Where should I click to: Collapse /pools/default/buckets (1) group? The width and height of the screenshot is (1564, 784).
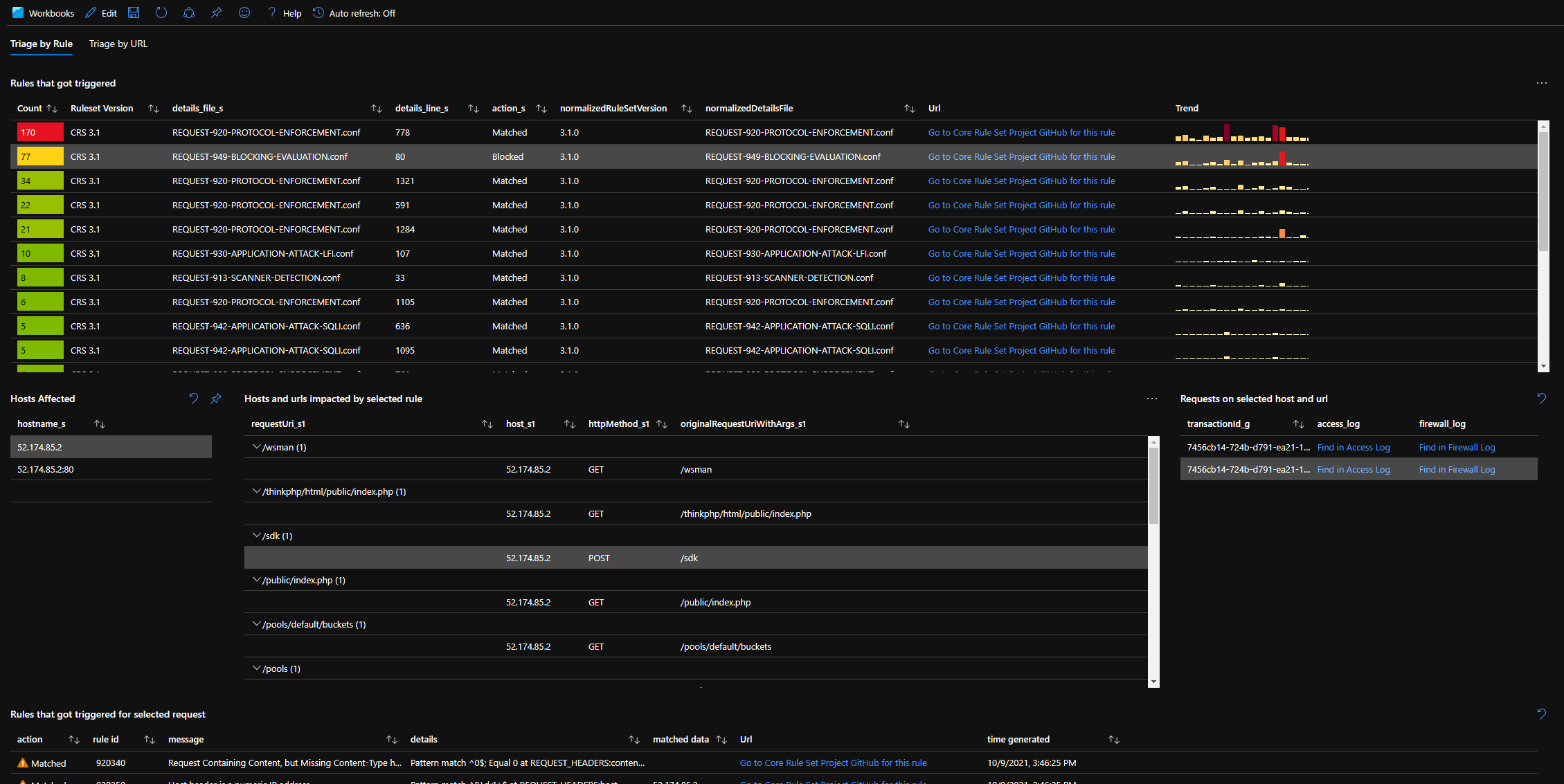(257, 624)
